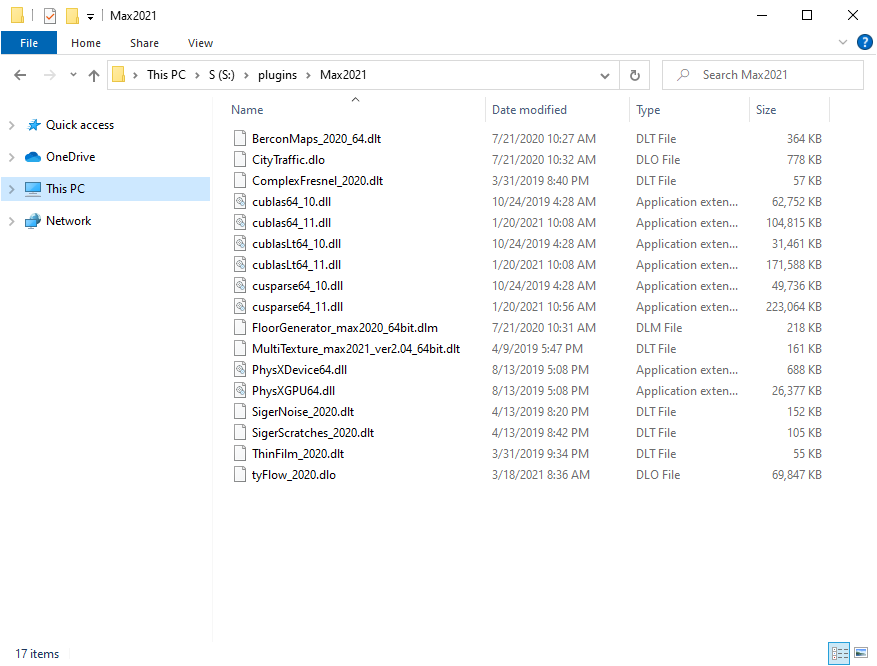The height and width of the screenshot is (666, 877).
Task: Open the Share ribbon tab
Action: click(144, 43)
